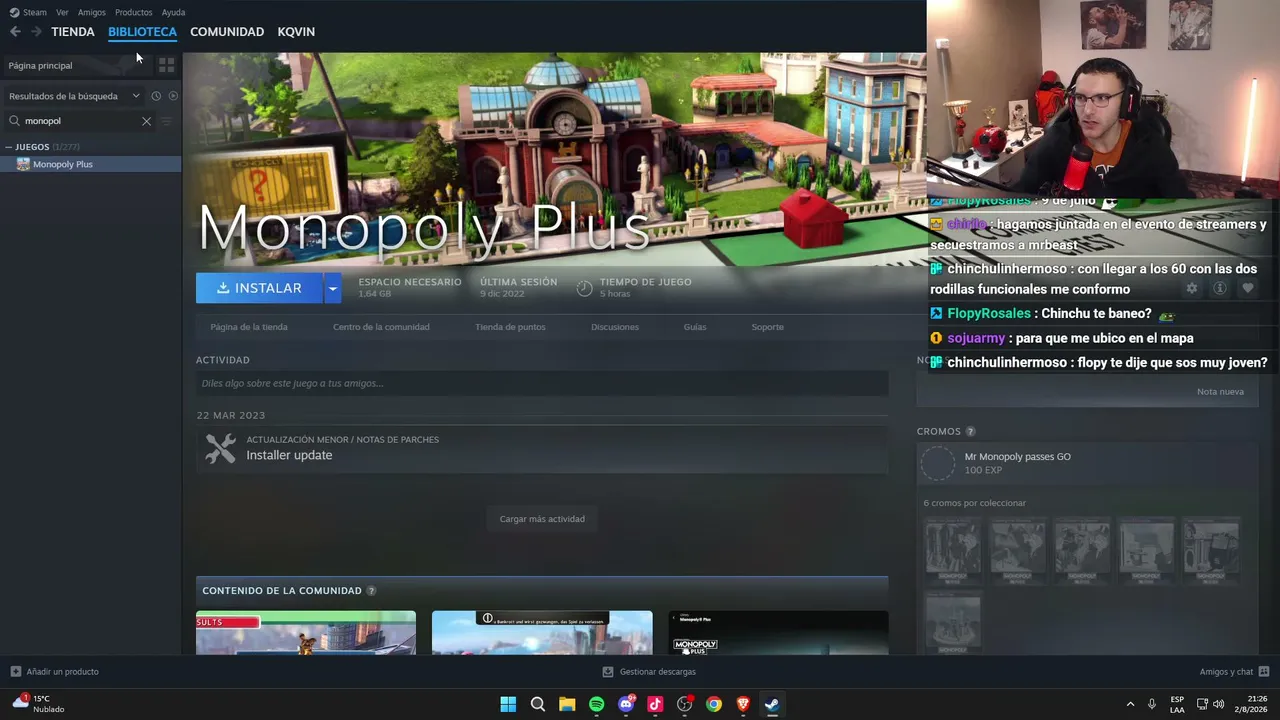1280x720 pixels.
Task: Switch to the BIBLIOTECA tab
Action: click(x=142, y=32)
